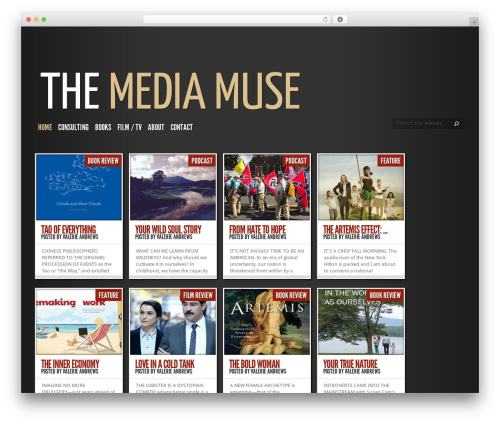The height and width of the screenshot is (423, 500).
Task: Open Love in a Cold Tank title
Action: 165,364
